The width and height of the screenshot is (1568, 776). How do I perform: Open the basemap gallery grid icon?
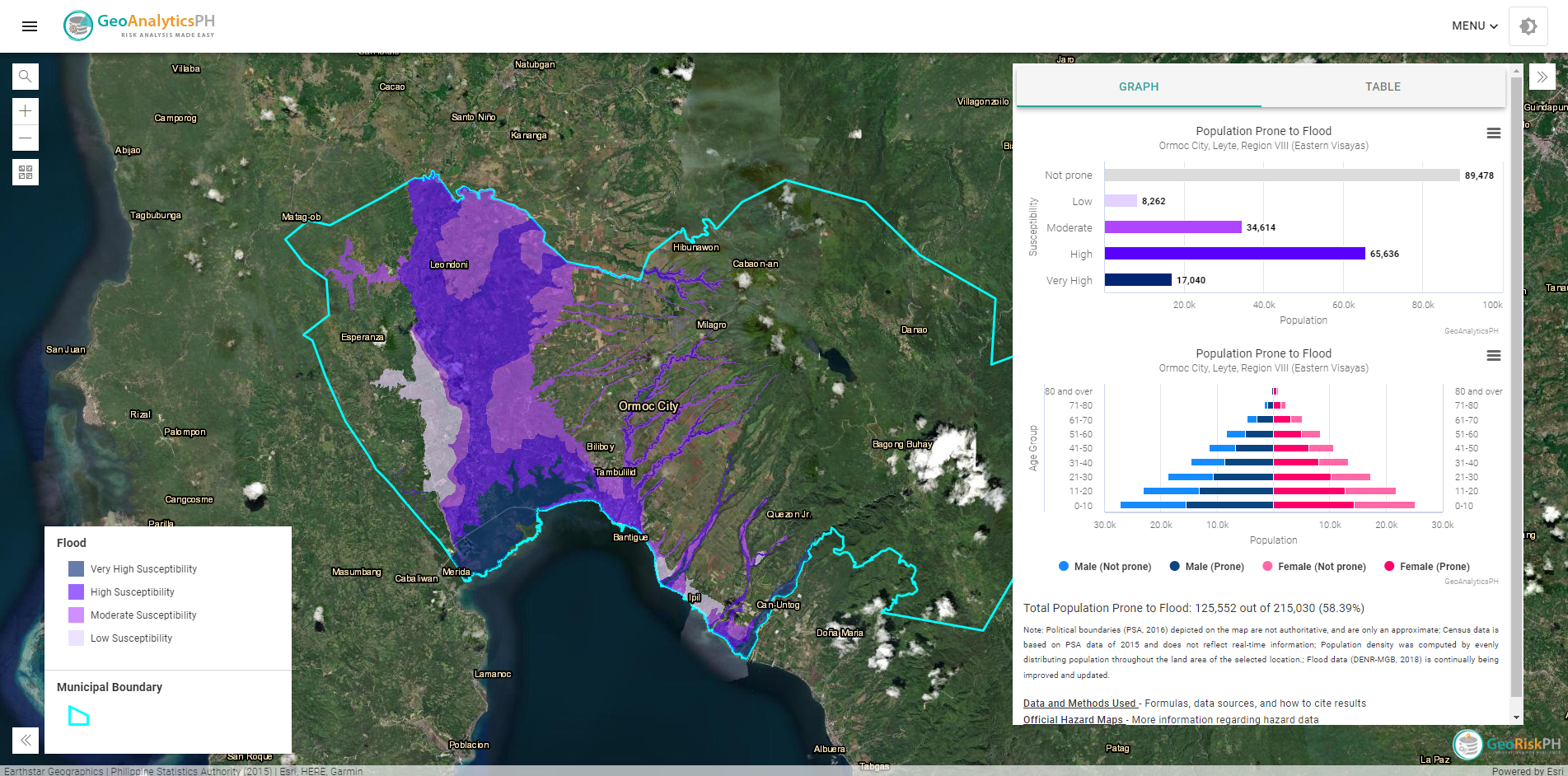(x=26, y=172)
